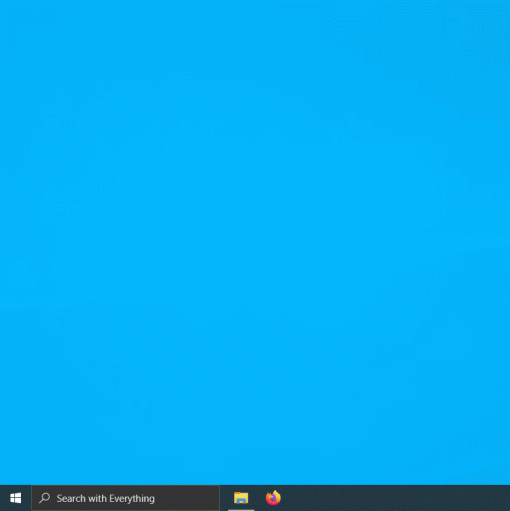Open File Explorer from the taskbar
The image size is (510, 511).
pos(241,498)
